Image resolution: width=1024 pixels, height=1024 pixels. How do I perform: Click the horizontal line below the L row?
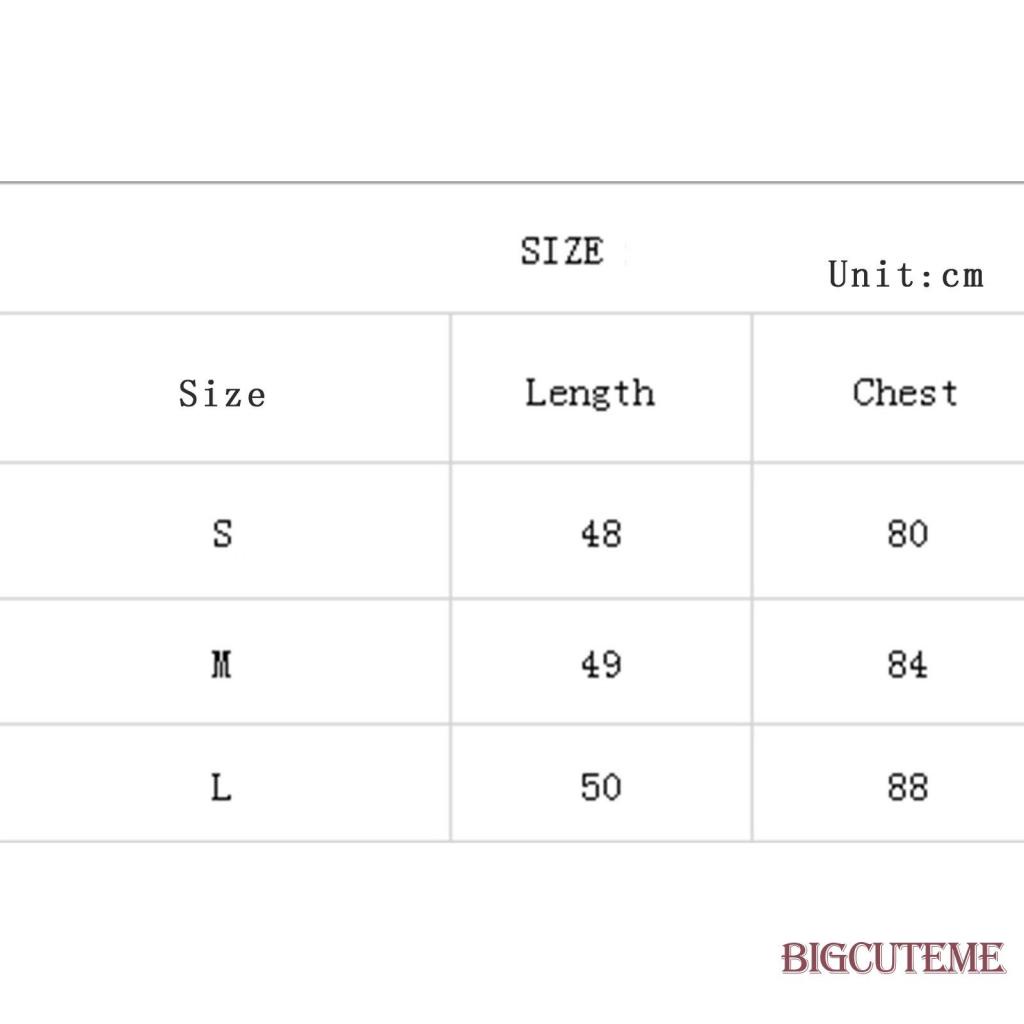[x=512, y=841]
